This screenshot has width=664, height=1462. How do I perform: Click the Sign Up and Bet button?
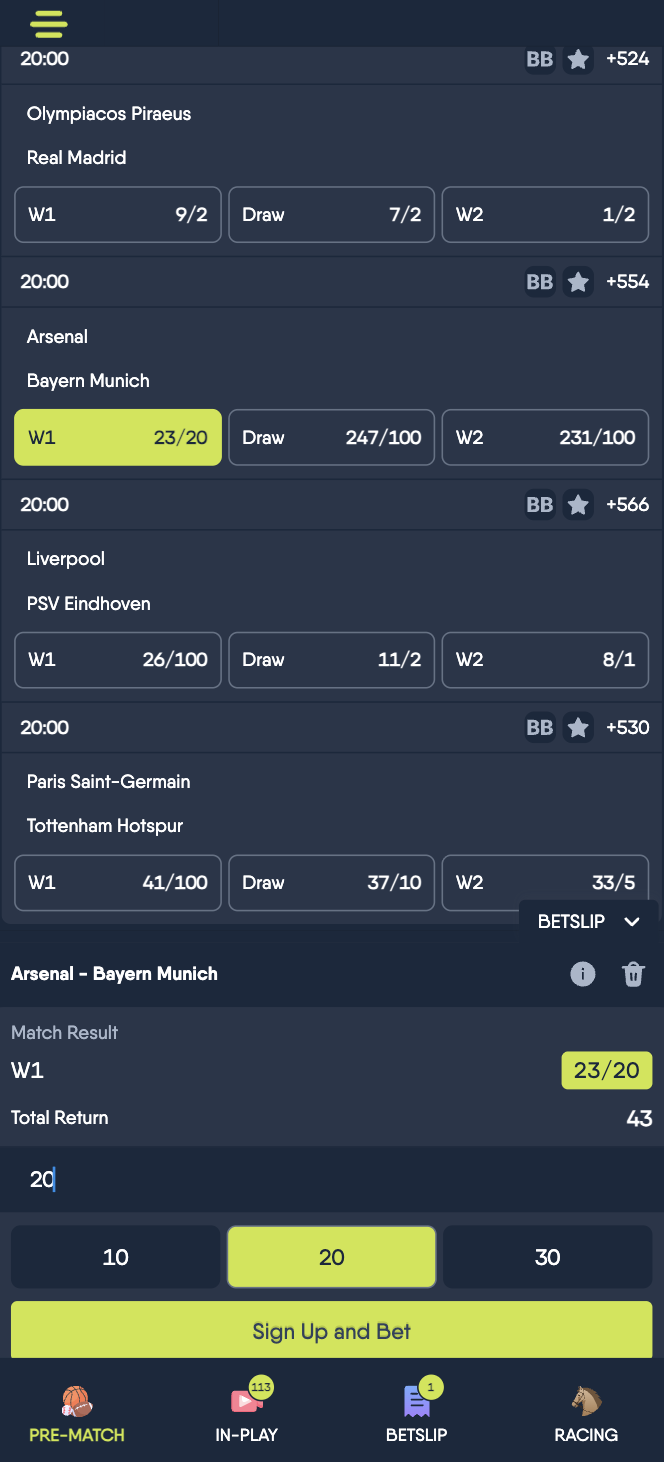(x=331, y=1329)
